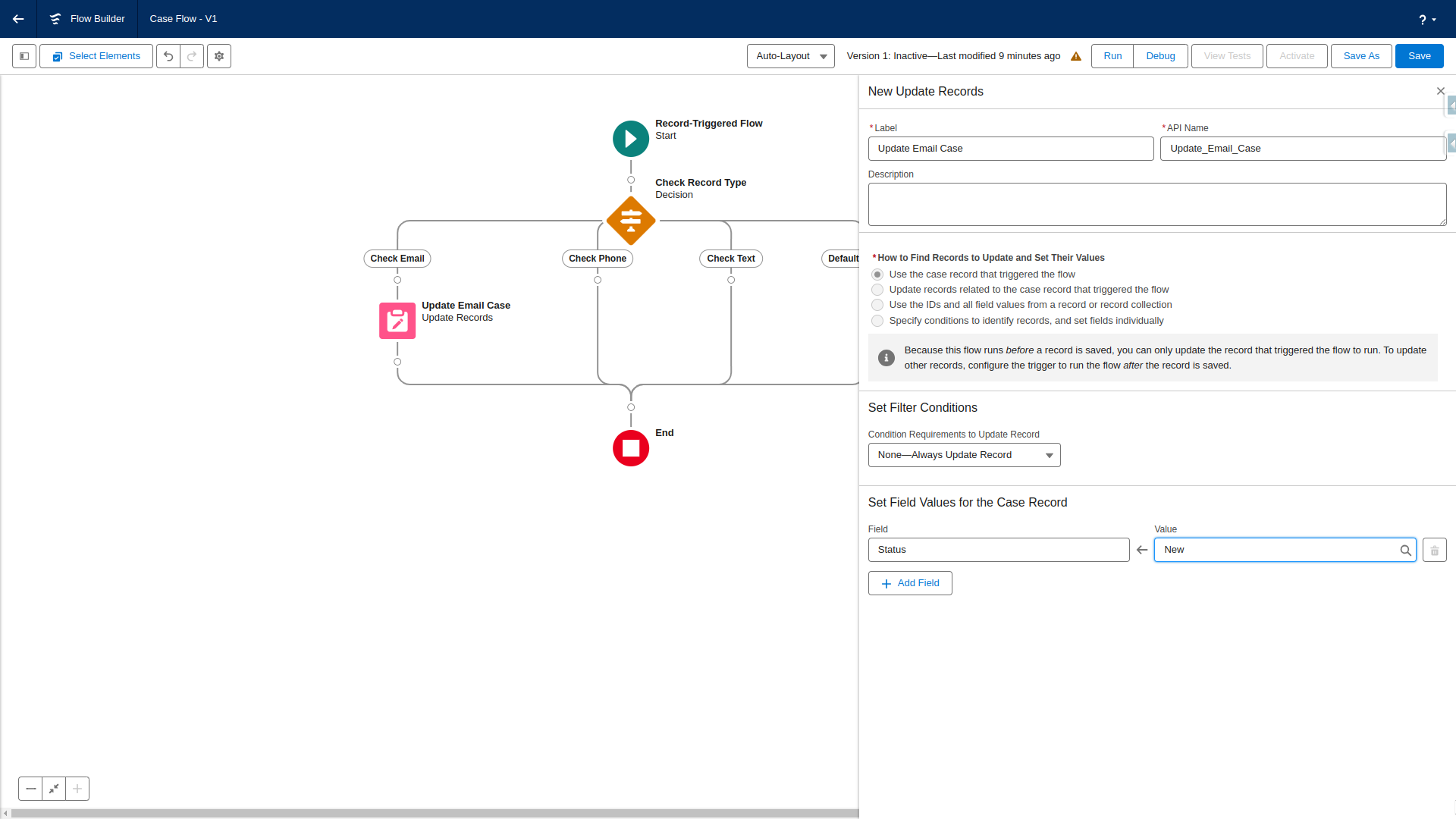
Task: Toggle the left toolbox panel icon
Action: point(24,56)
